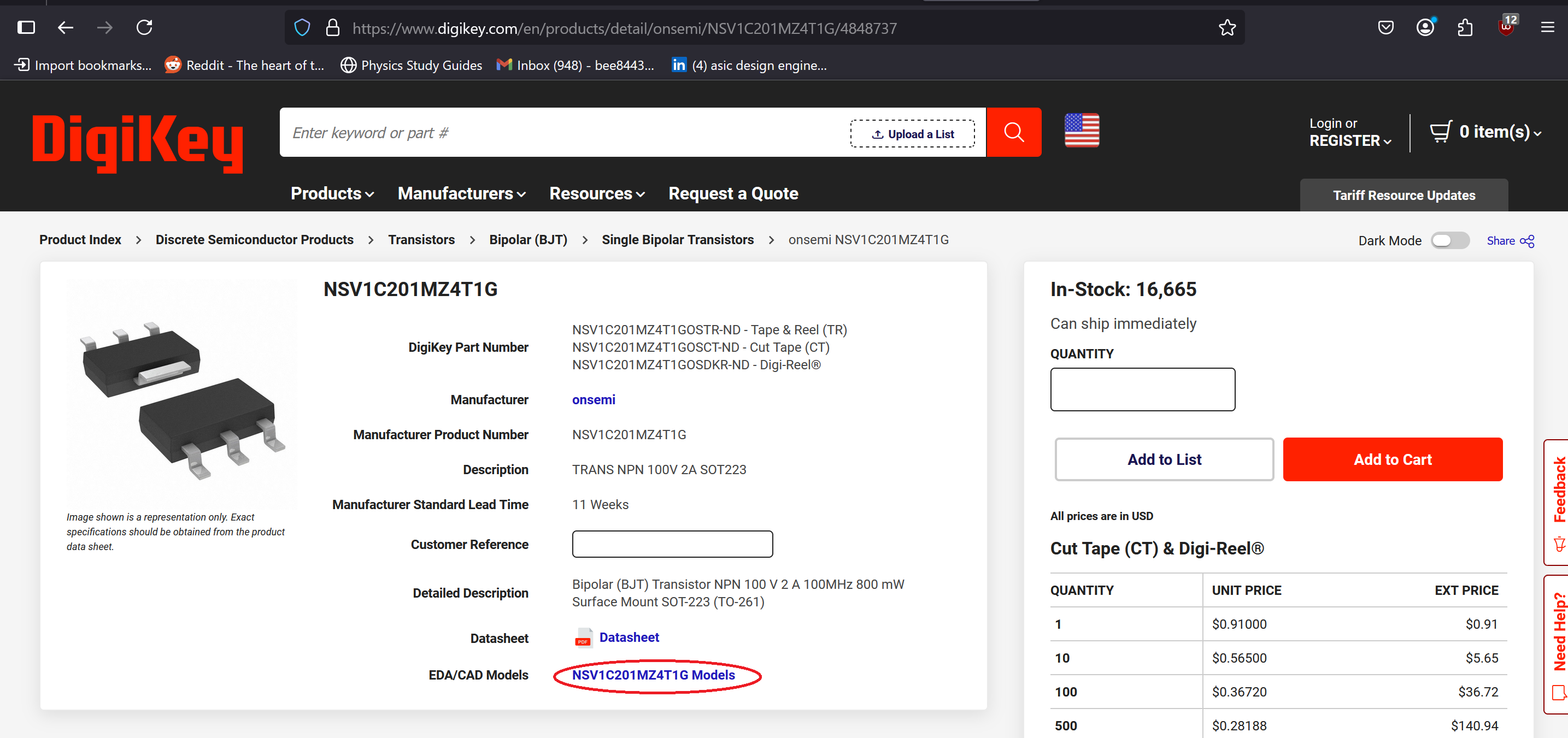
Task: Click the In-Stock: 16,665 text
Action: (x=1123, y=289)
